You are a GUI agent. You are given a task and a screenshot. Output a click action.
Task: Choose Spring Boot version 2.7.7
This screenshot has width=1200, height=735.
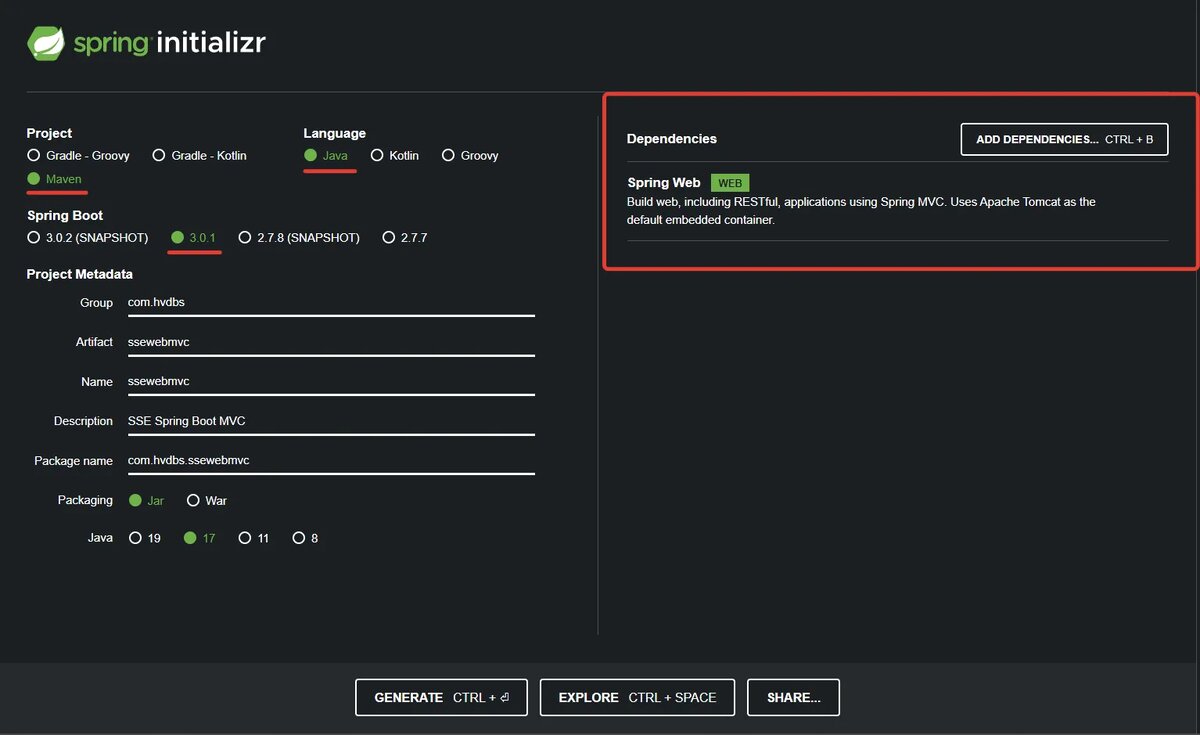click(x=404, y=238)
